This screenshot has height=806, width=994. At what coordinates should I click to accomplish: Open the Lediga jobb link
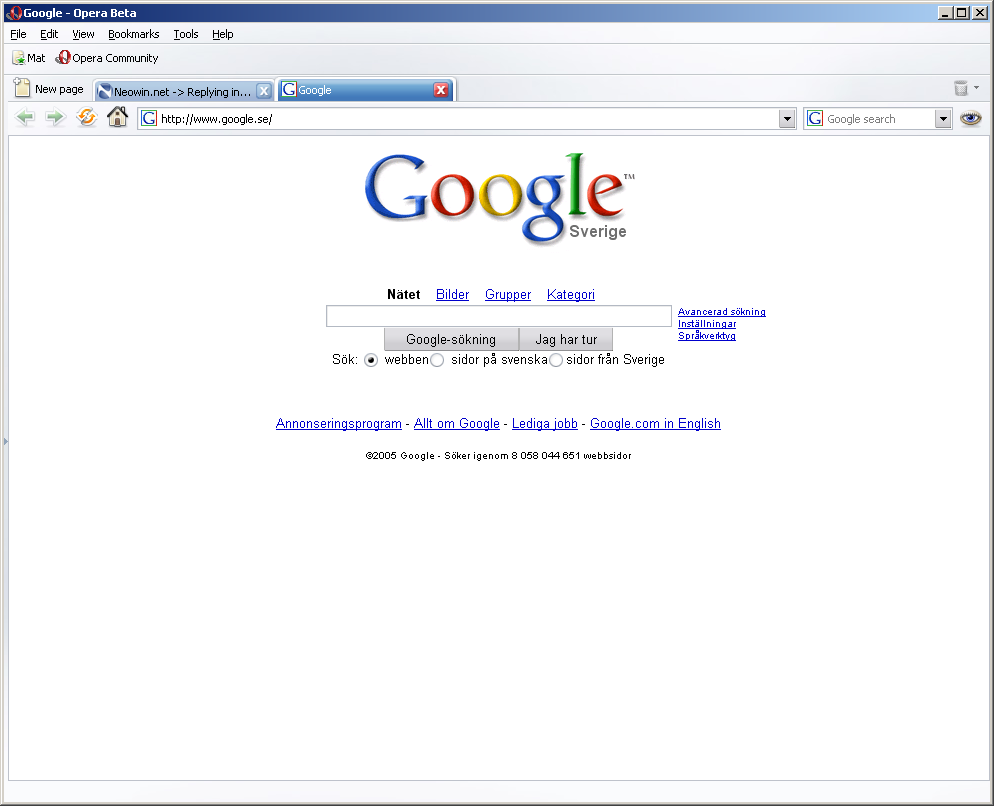coord(545,424)
